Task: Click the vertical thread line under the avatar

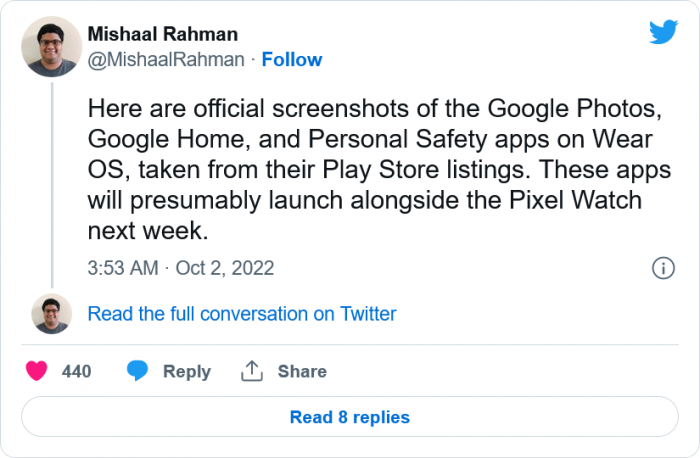Action: pos(52,185)
